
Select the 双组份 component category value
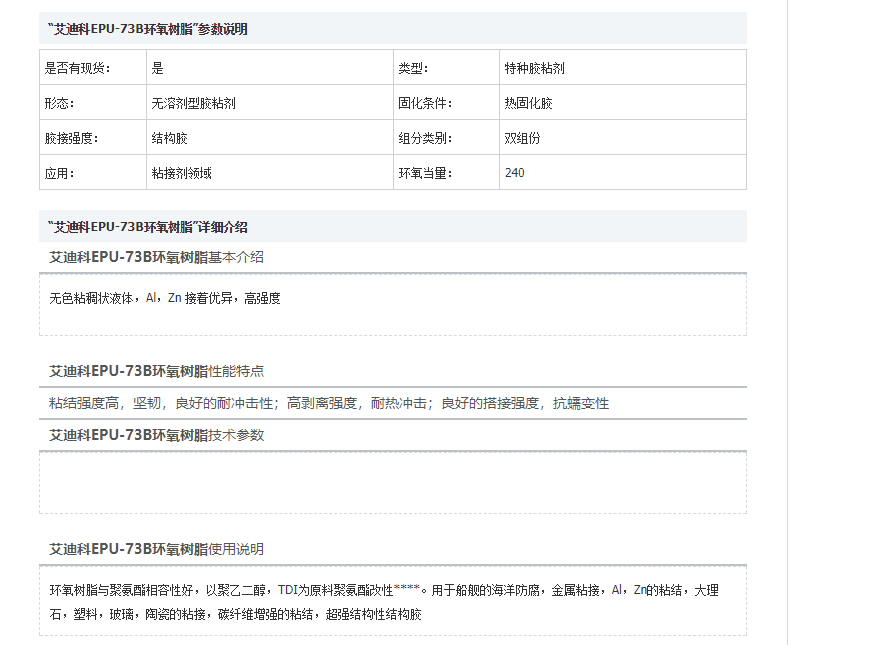click(519, 137)
